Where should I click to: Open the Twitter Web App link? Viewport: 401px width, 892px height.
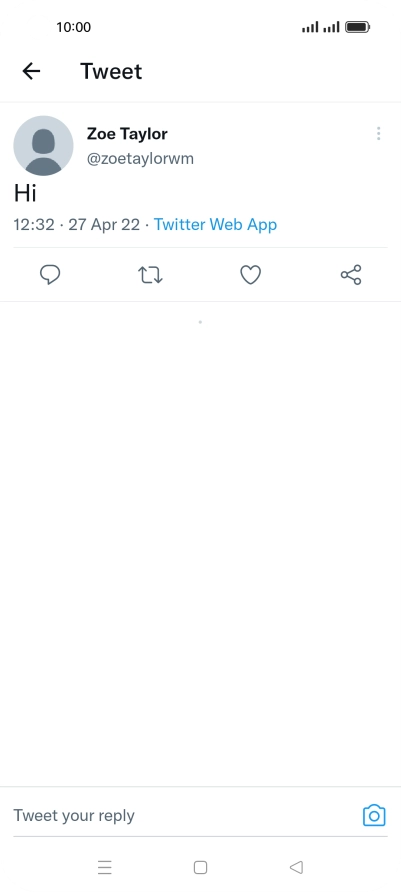click(215, 225)
